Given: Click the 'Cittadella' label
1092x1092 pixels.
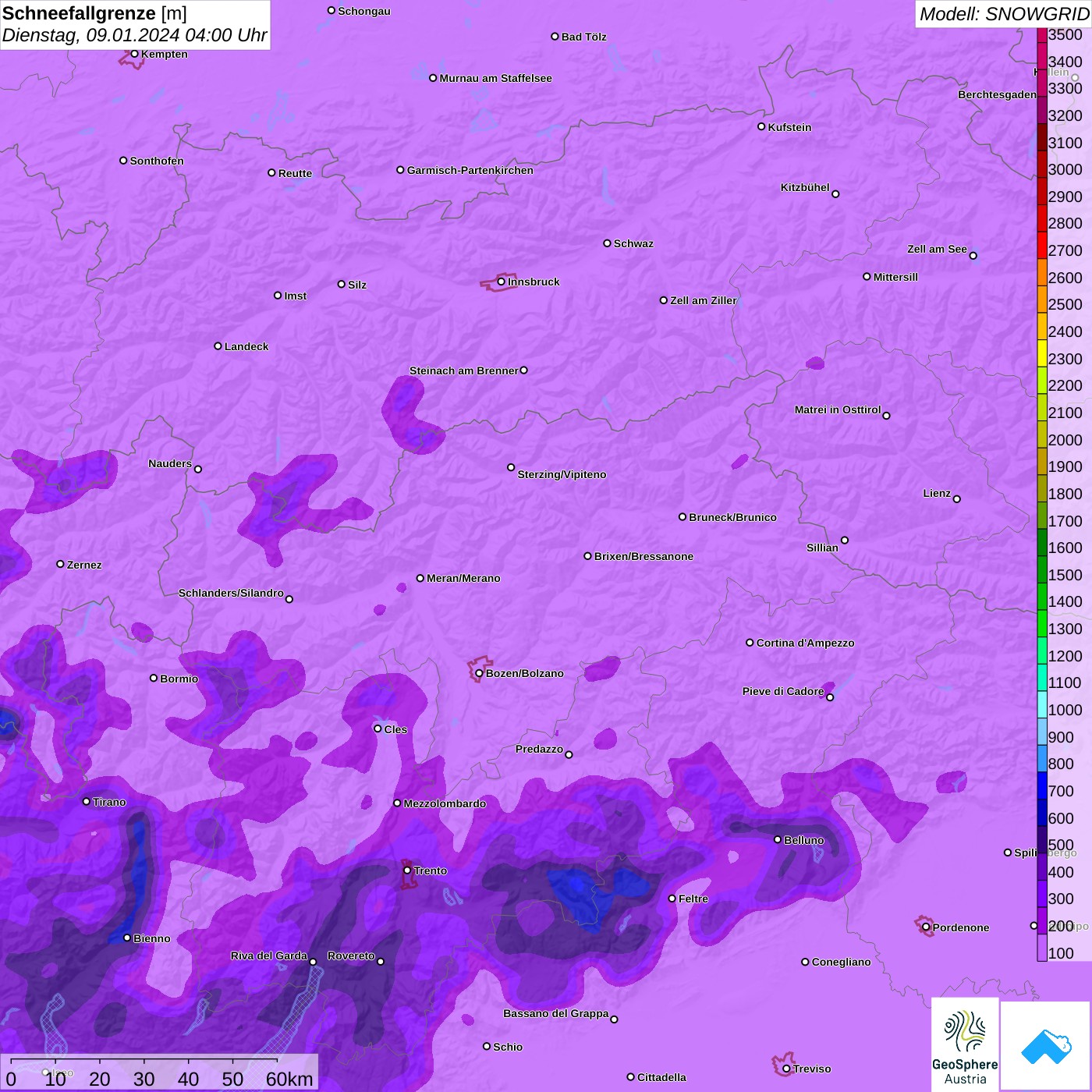Looking at the screenshot, I should point(661,1077).
